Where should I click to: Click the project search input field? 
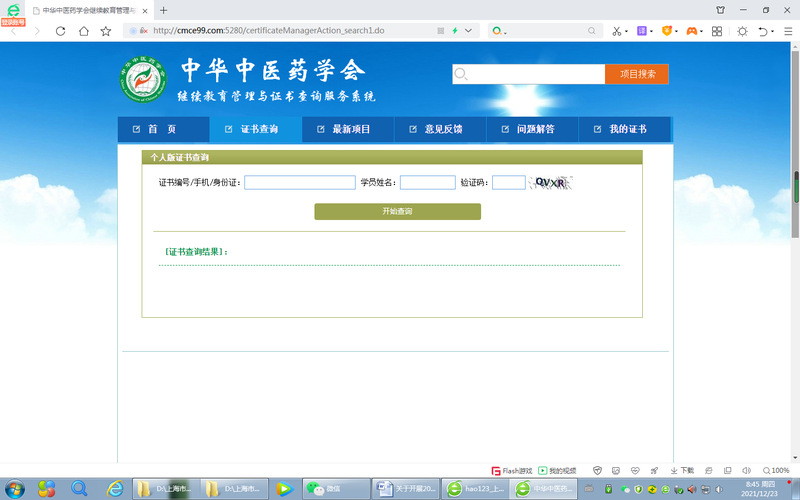529,74
